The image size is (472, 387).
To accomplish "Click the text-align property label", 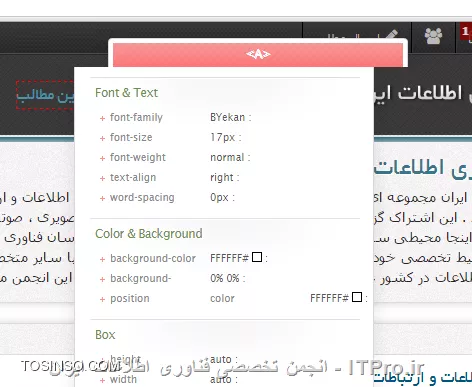I will 133,177.
